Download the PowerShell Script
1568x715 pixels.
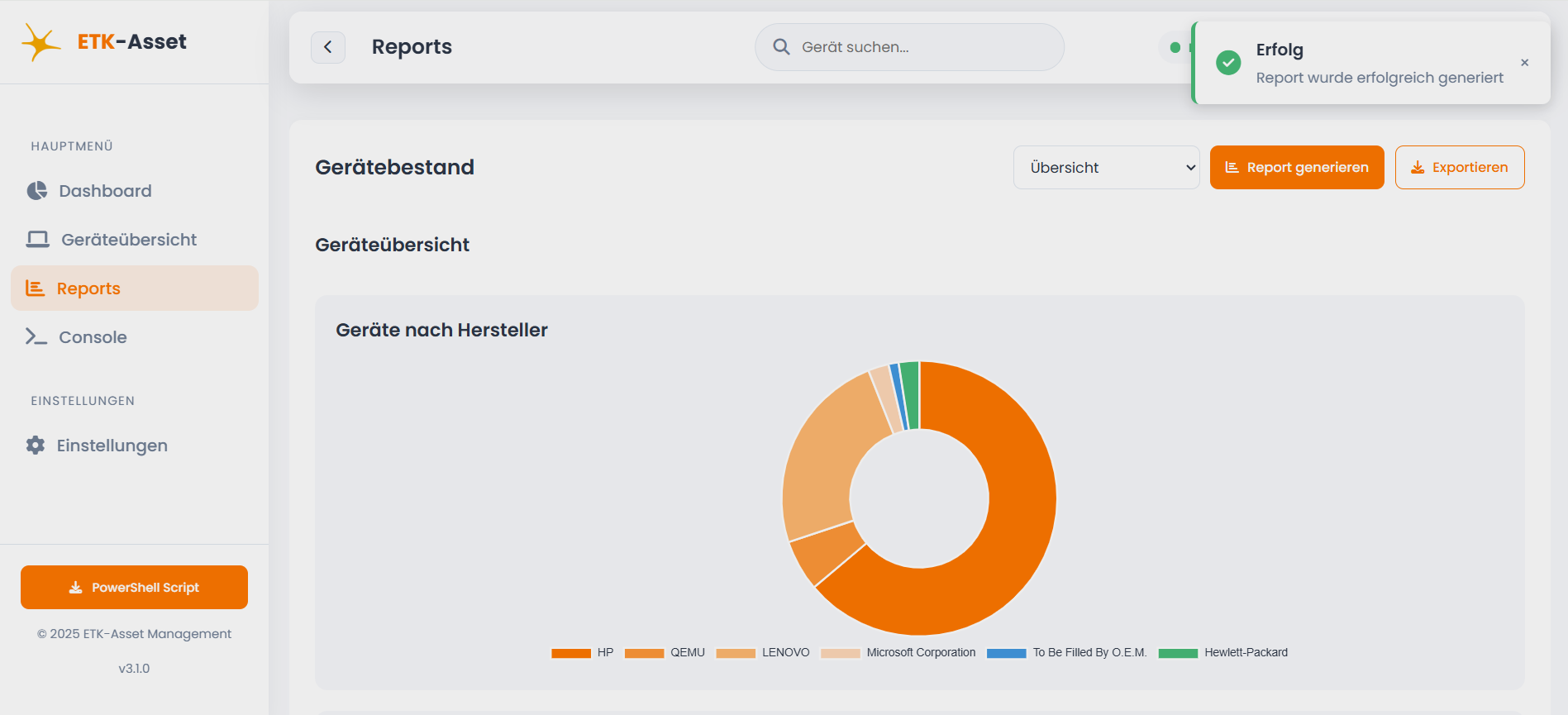point(134,588)
